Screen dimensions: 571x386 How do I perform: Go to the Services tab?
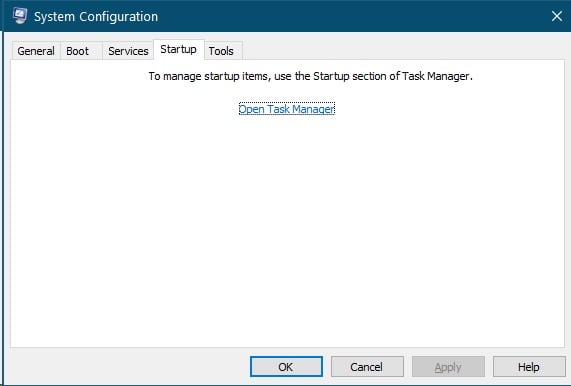click(128, 51)
